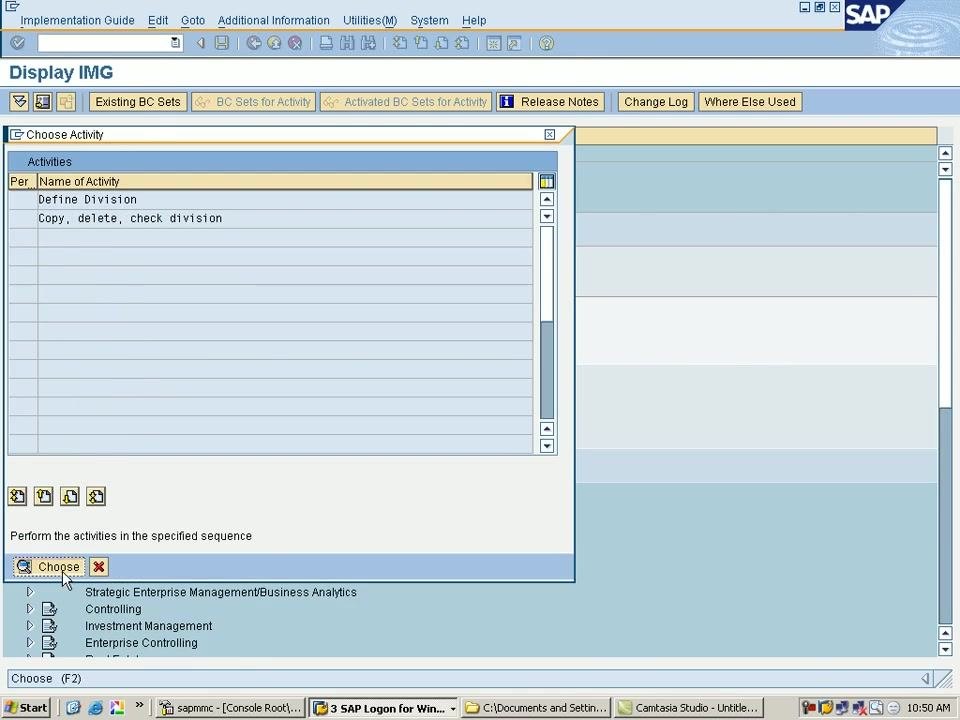Click the Activated BC Sets for Activity button

(406, 102)
